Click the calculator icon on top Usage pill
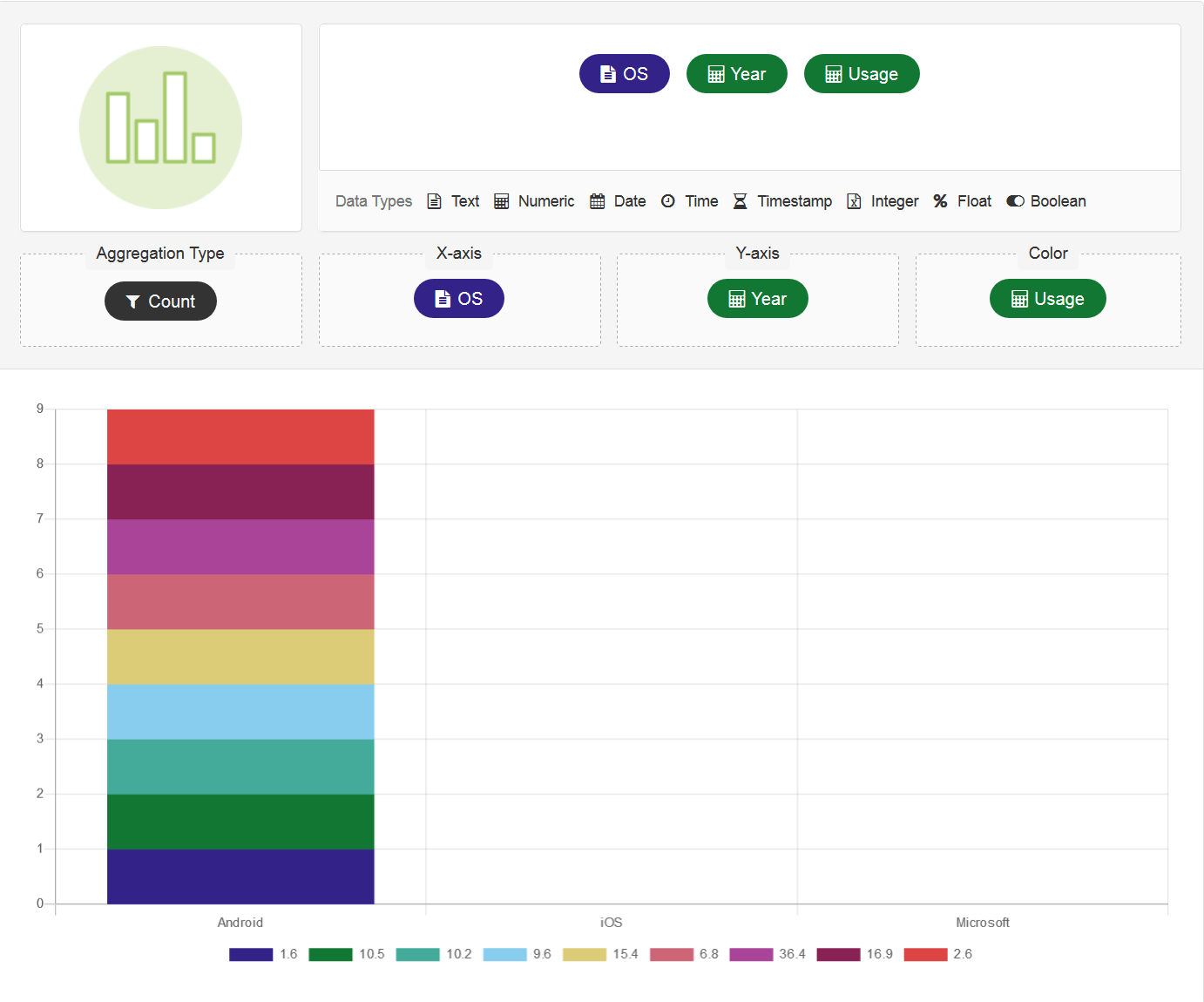The image size is (1204, 1002). (x=834, y=74)
